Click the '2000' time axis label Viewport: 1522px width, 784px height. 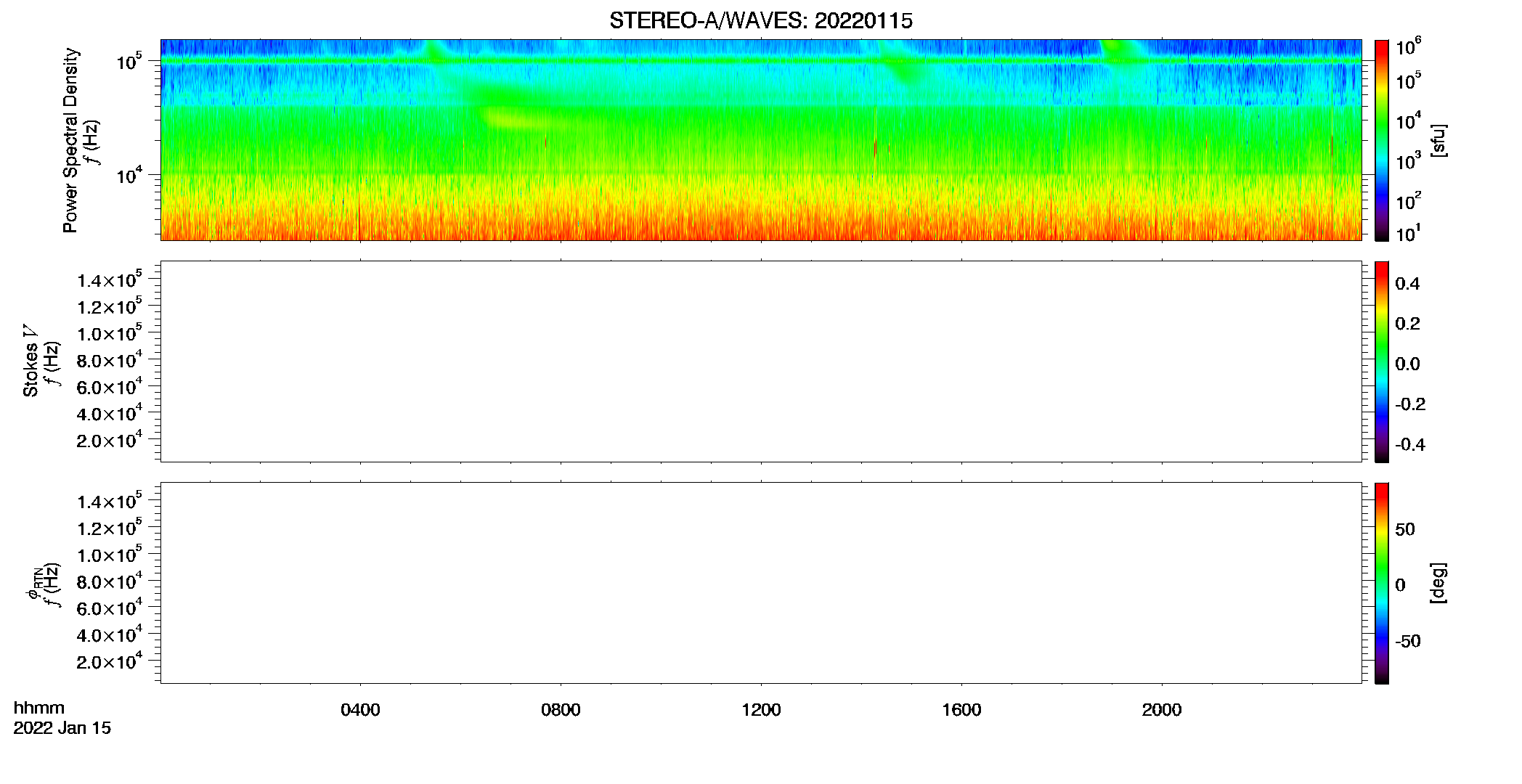point(1162,710)
